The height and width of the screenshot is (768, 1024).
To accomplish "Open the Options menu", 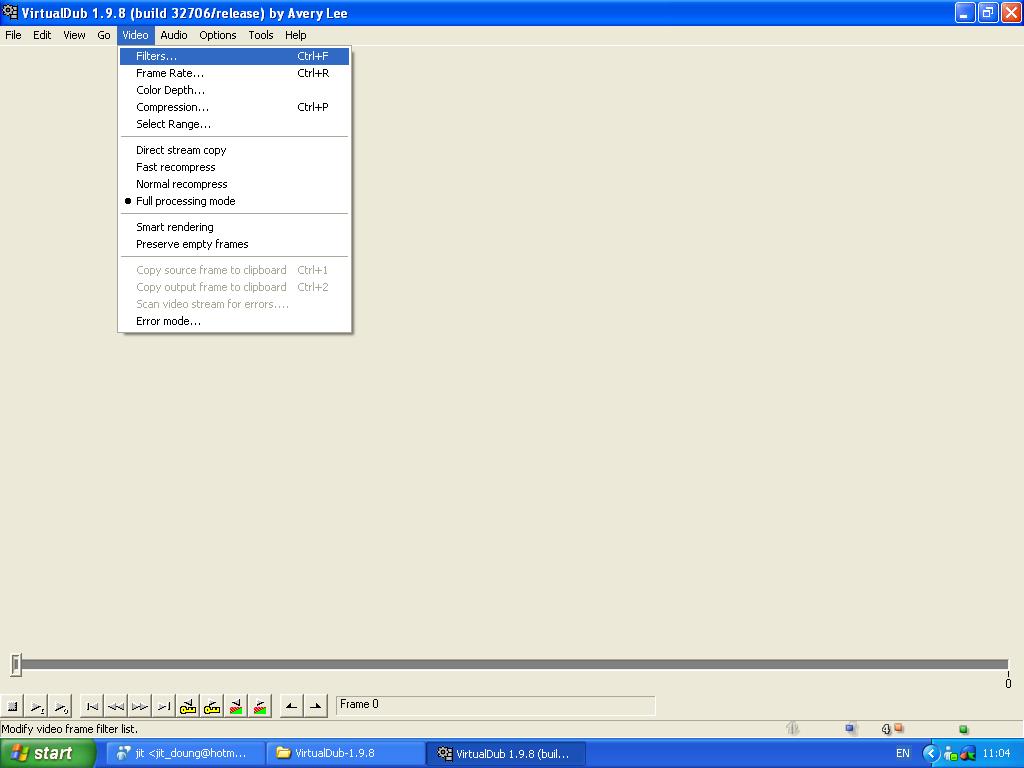I will (217, 35).
